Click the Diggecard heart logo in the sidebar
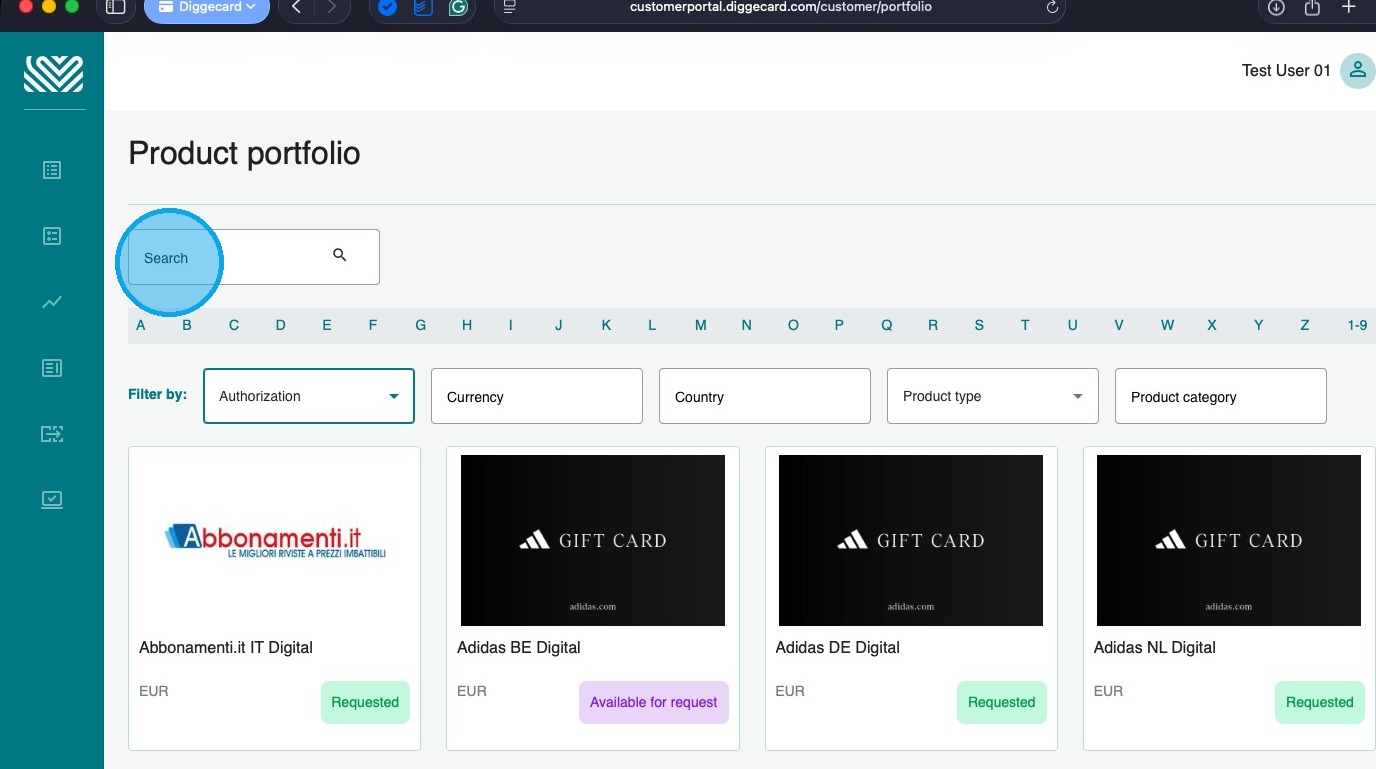 coord(53,74)
